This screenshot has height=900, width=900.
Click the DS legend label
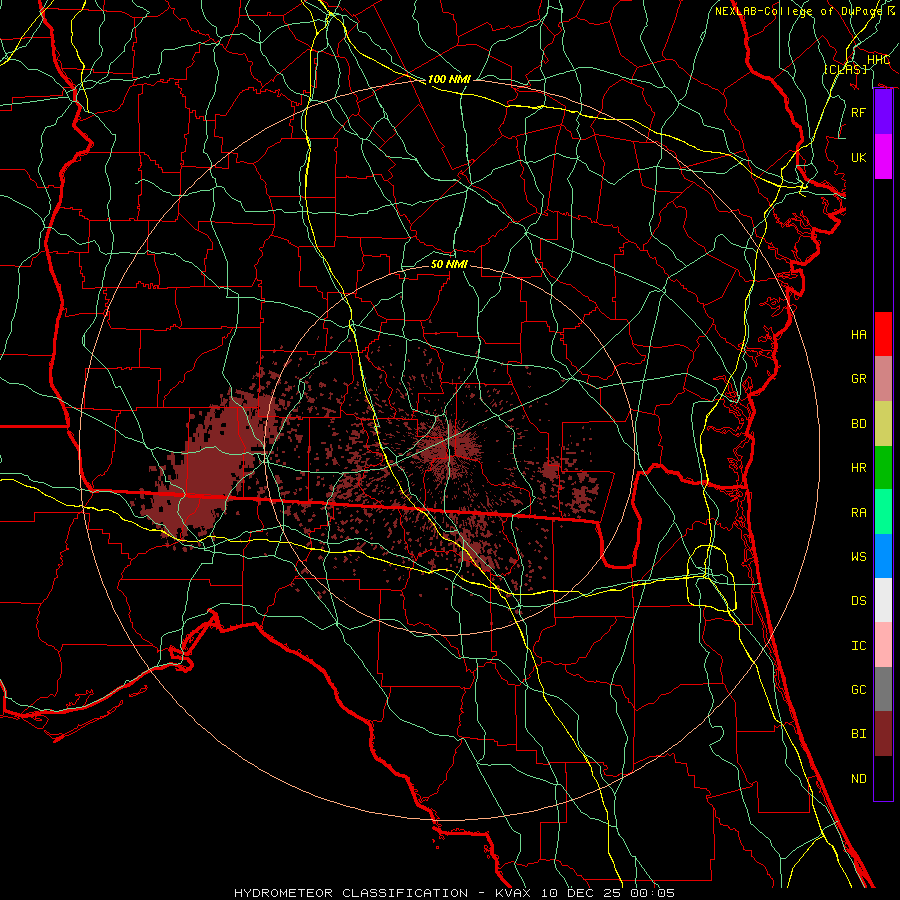(x=859, y=601)
